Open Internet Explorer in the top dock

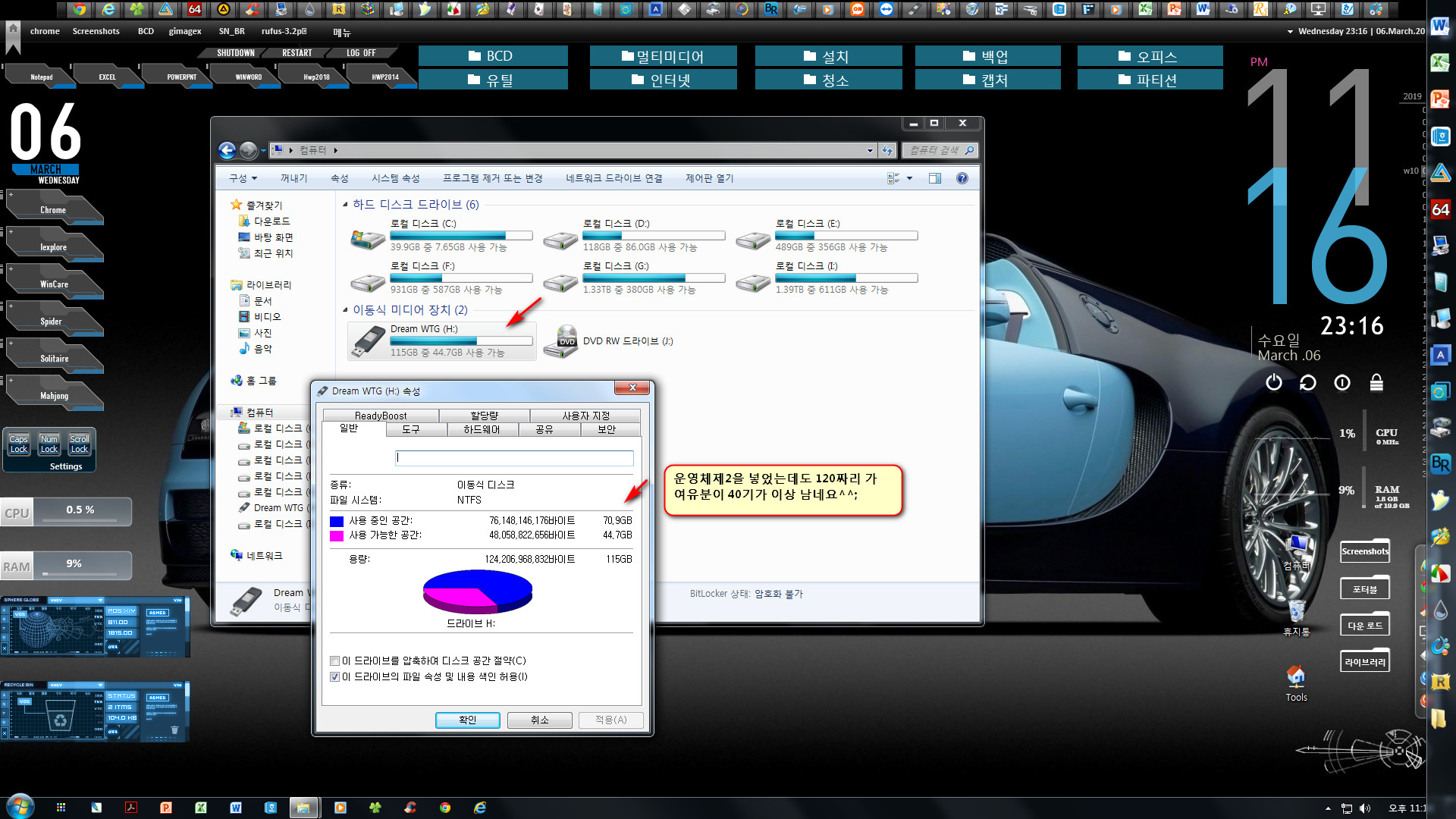coord(108,9)
